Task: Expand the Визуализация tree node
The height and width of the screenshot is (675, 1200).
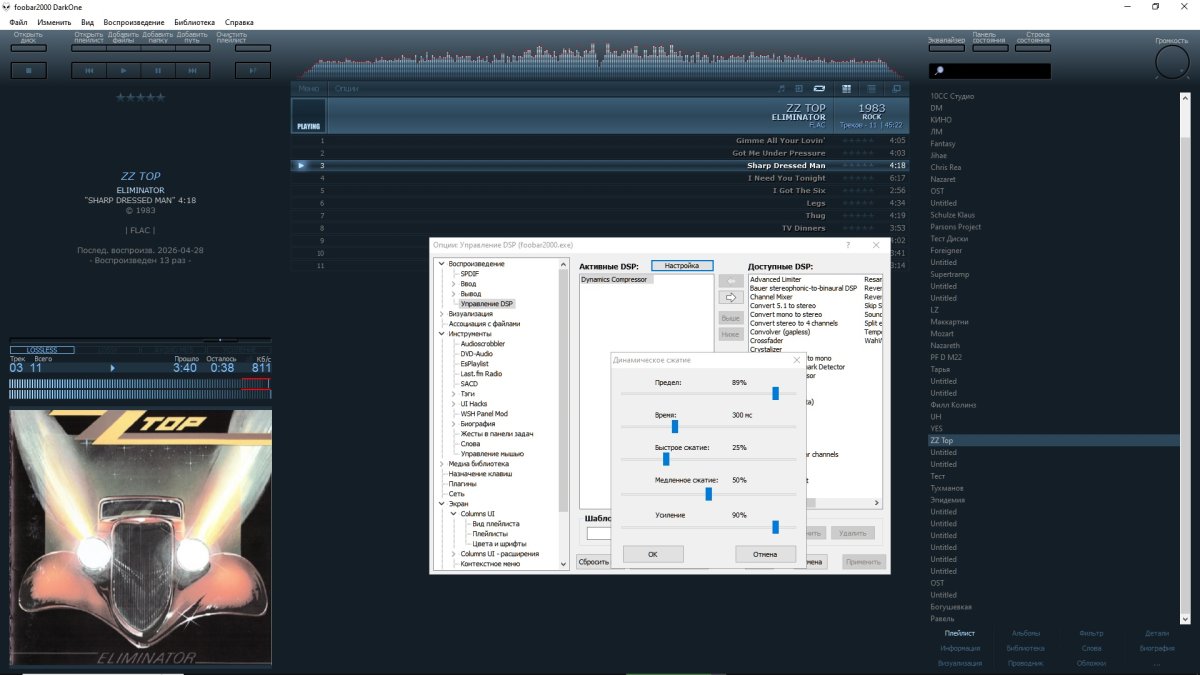Action: (441, 314)
